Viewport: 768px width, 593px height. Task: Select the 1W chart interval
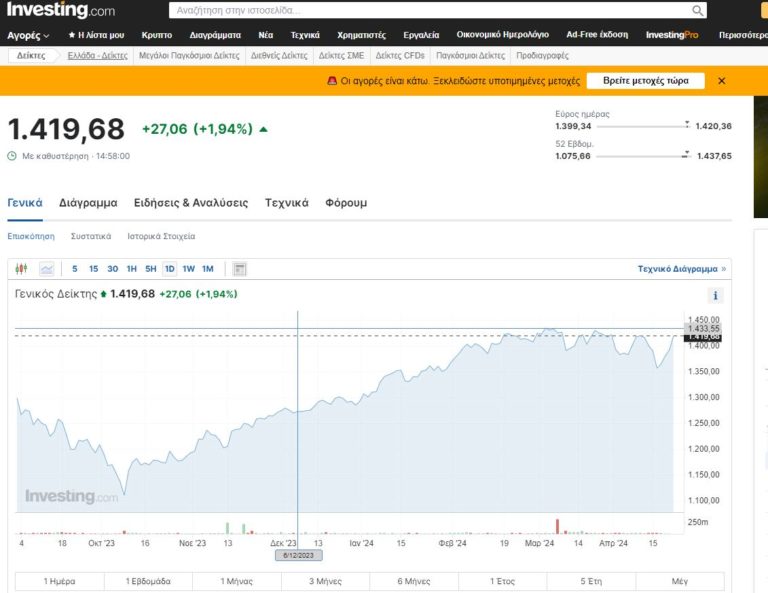(188, 269)
